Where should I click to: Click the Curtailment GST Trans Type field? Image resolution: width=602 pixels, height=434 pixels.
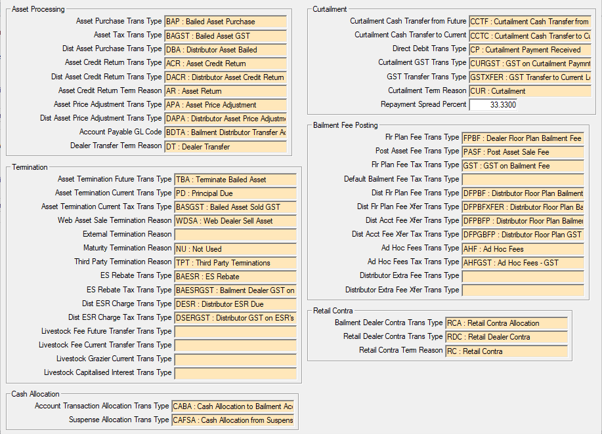530,63
